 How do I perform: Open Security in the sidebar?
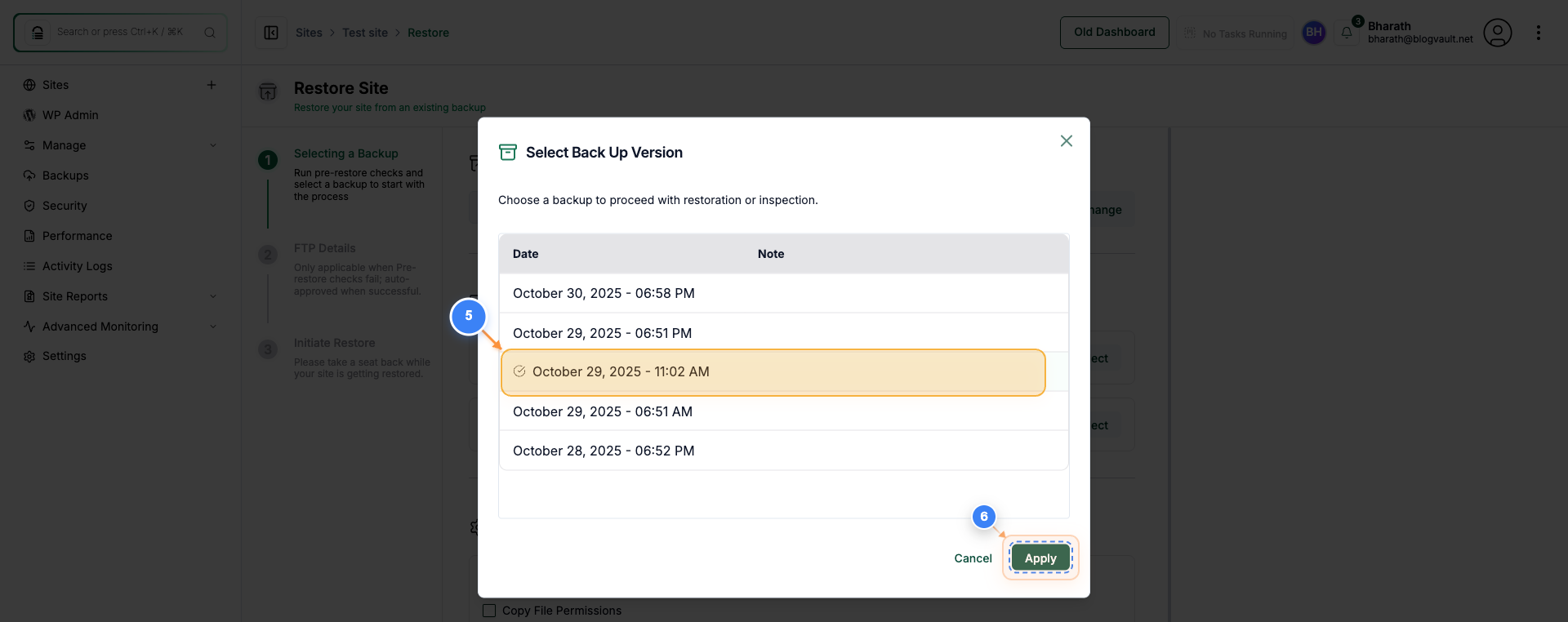(65, 206)
